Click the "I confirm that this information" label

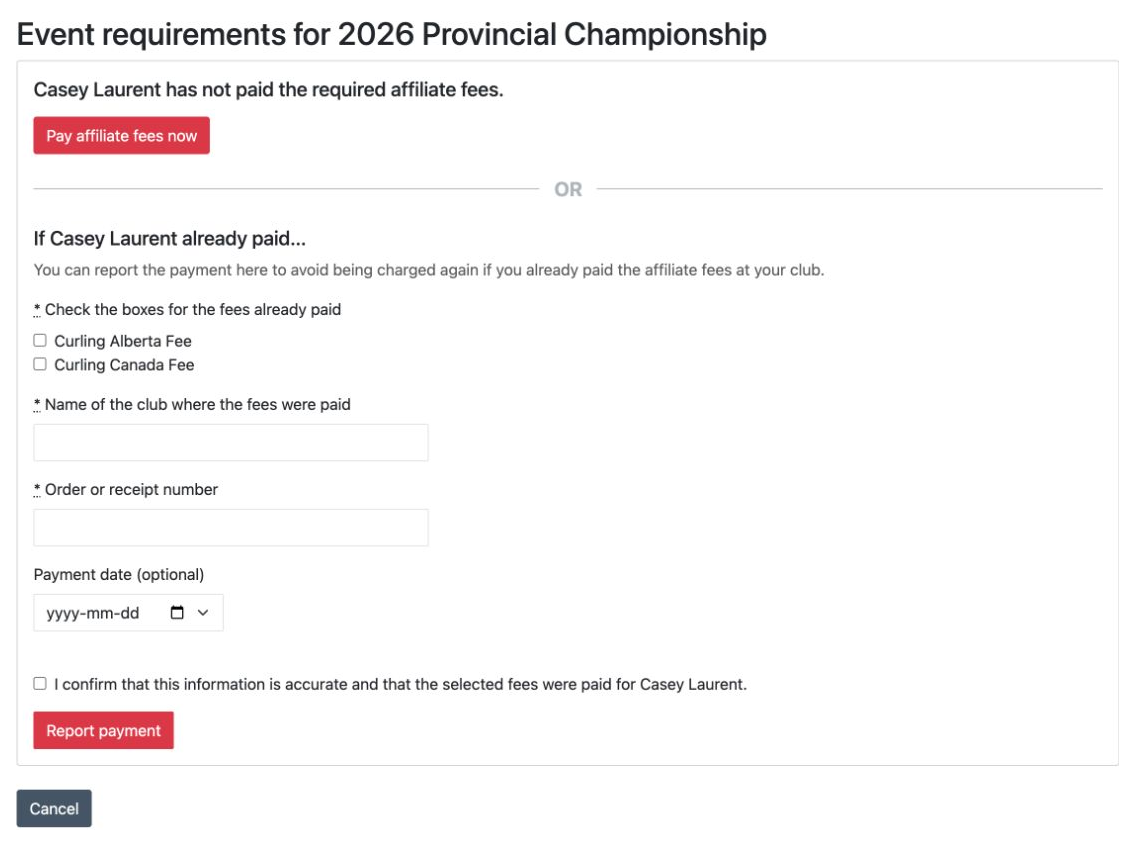pyautogui.click(x=400, y=685)
